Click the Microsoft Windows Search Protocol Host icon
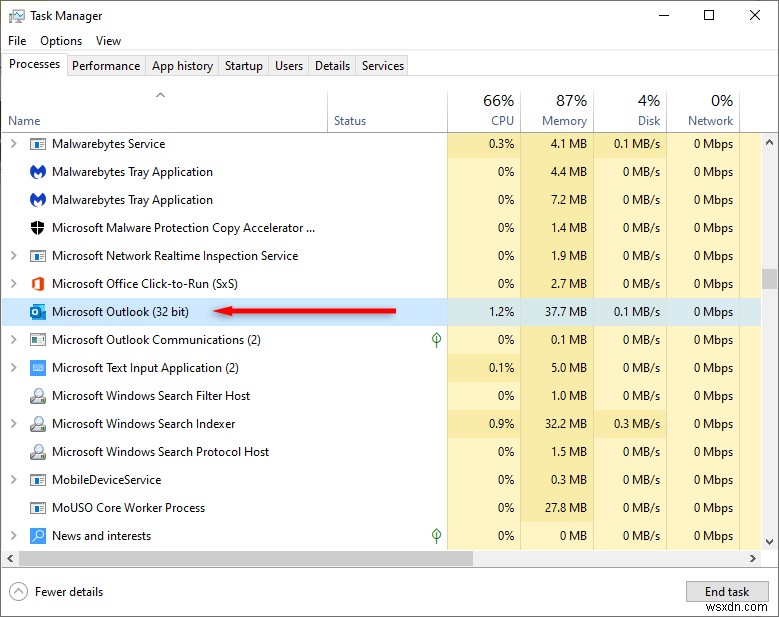 click(38, 452)
